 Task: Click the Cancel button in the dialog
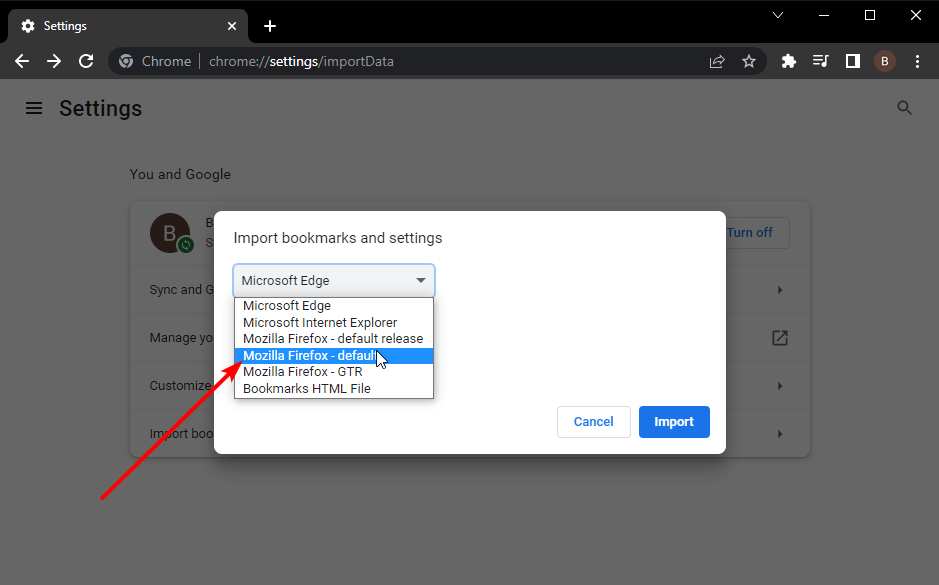593,422
